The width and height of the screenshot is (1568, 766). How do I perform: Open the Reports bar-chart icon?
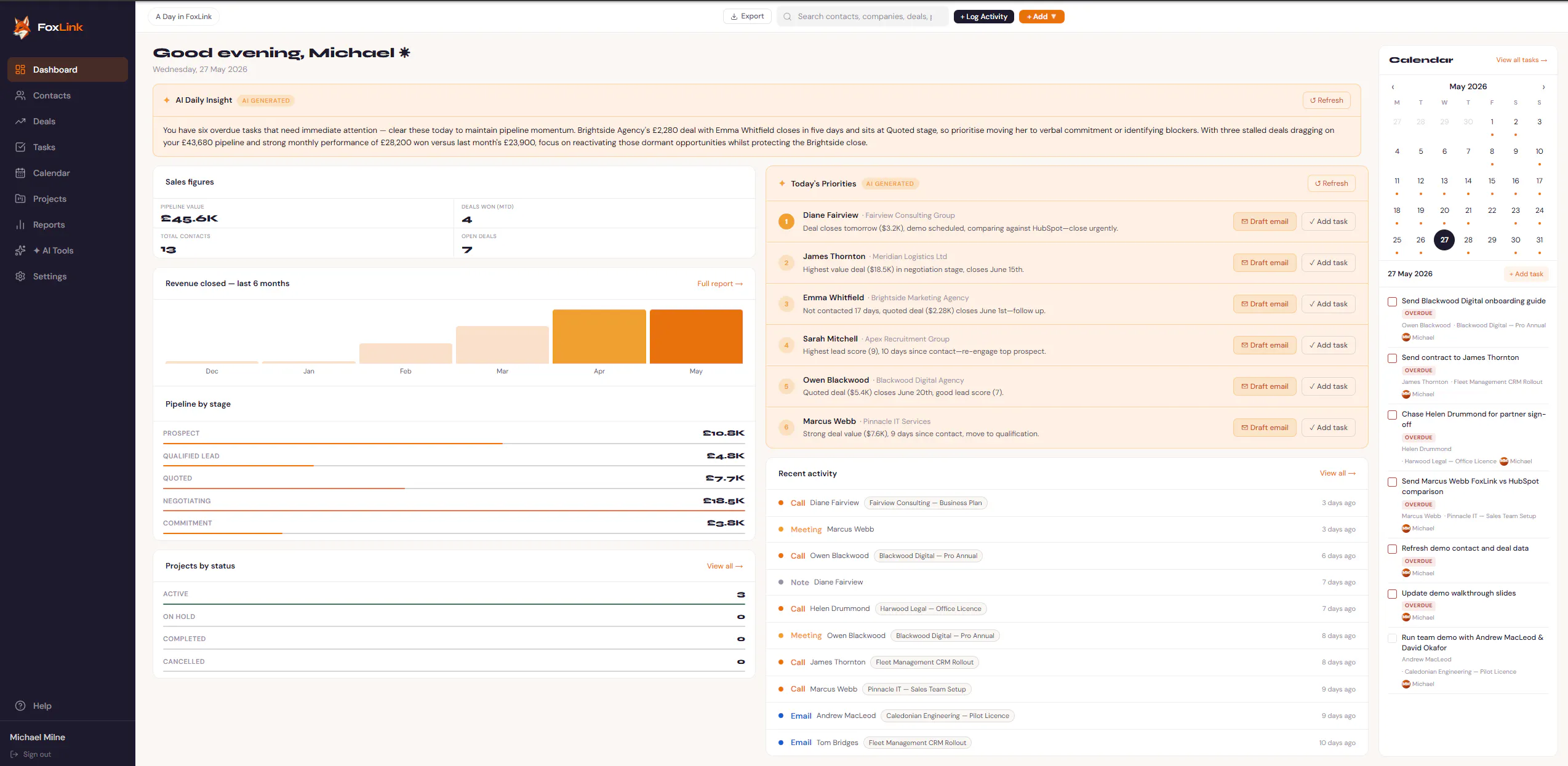(20, 225)
